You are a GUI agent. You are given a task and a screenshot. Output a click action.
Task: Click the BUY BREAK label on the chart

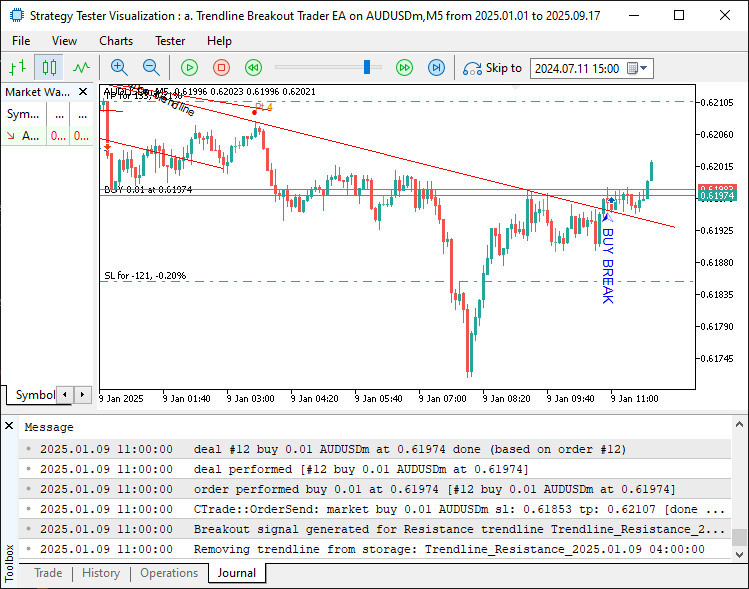608,266
